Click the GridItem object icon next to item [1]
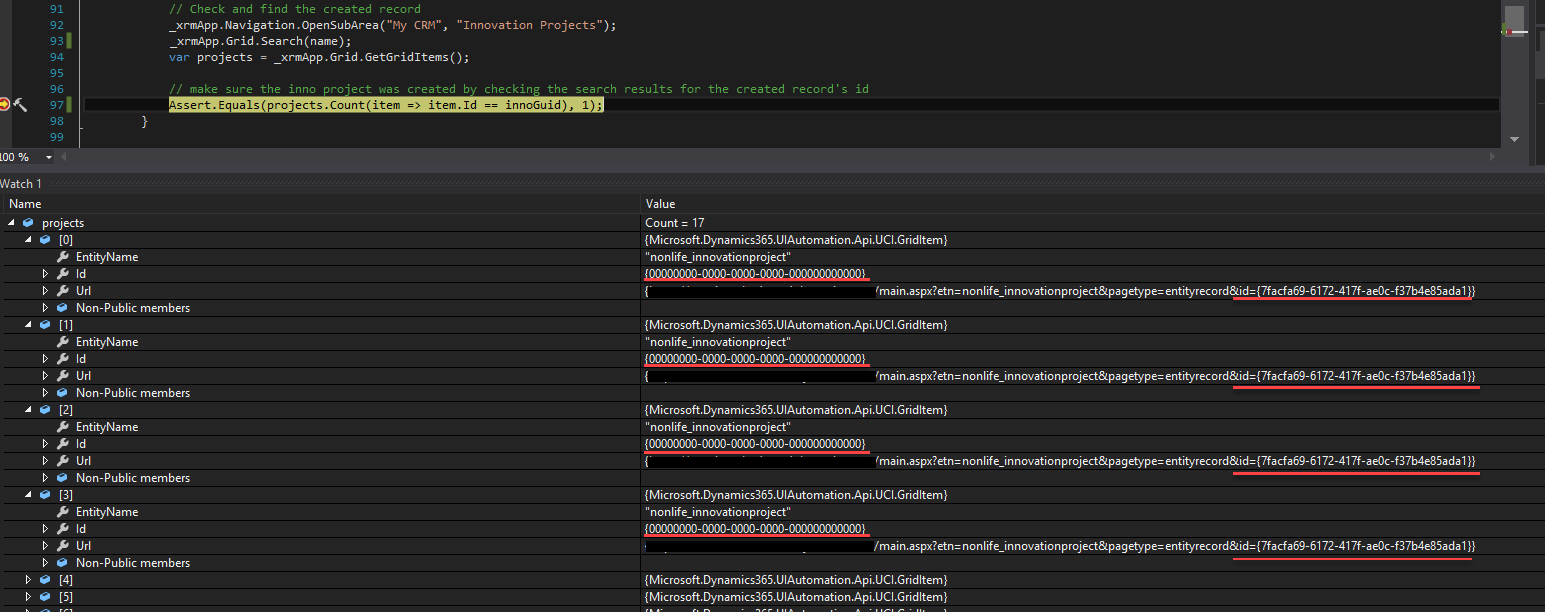The image size is (1545, 612). (x=45, y=324)
